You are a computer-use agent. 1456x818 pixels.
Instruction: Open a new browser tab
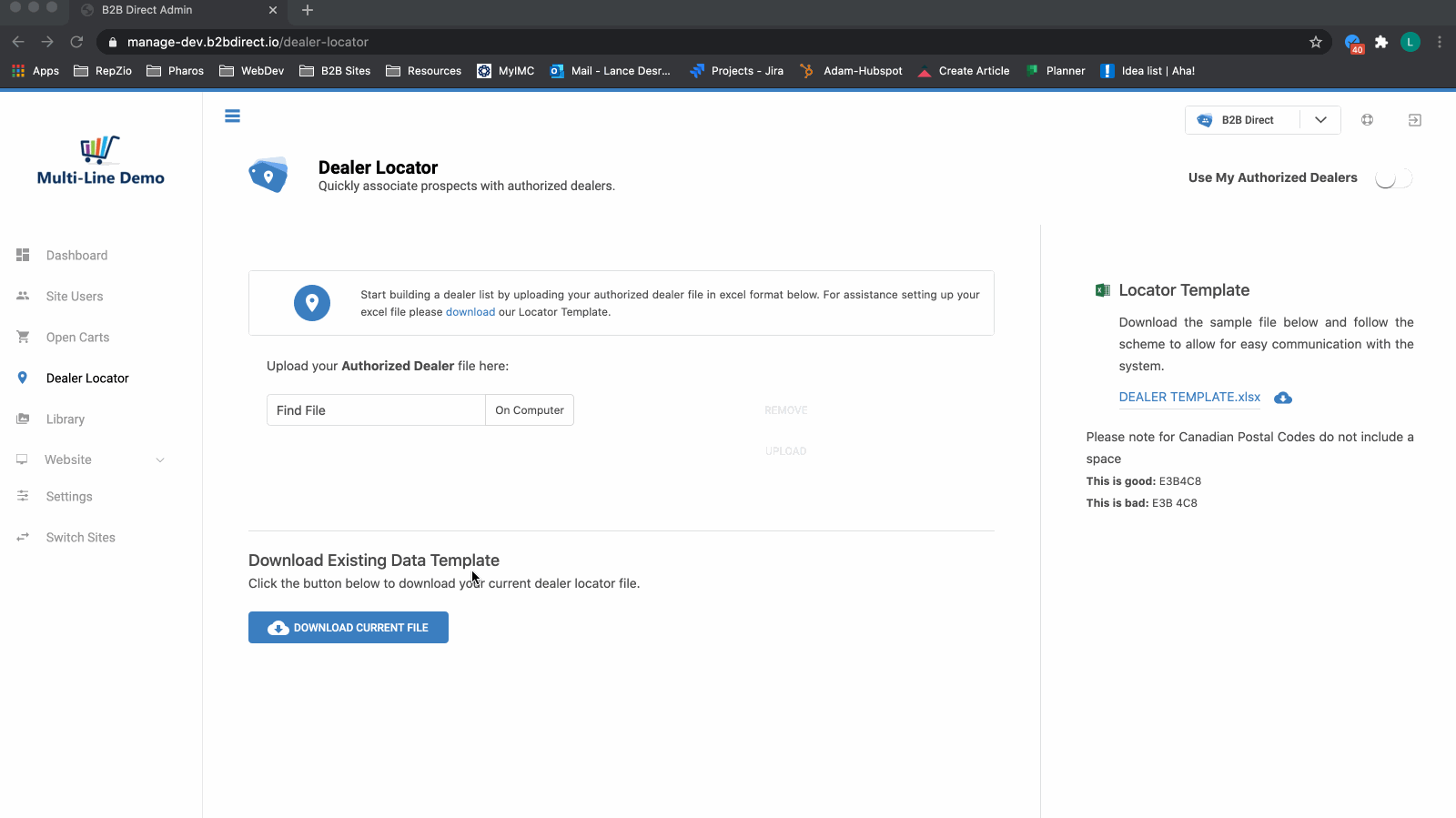308,10
